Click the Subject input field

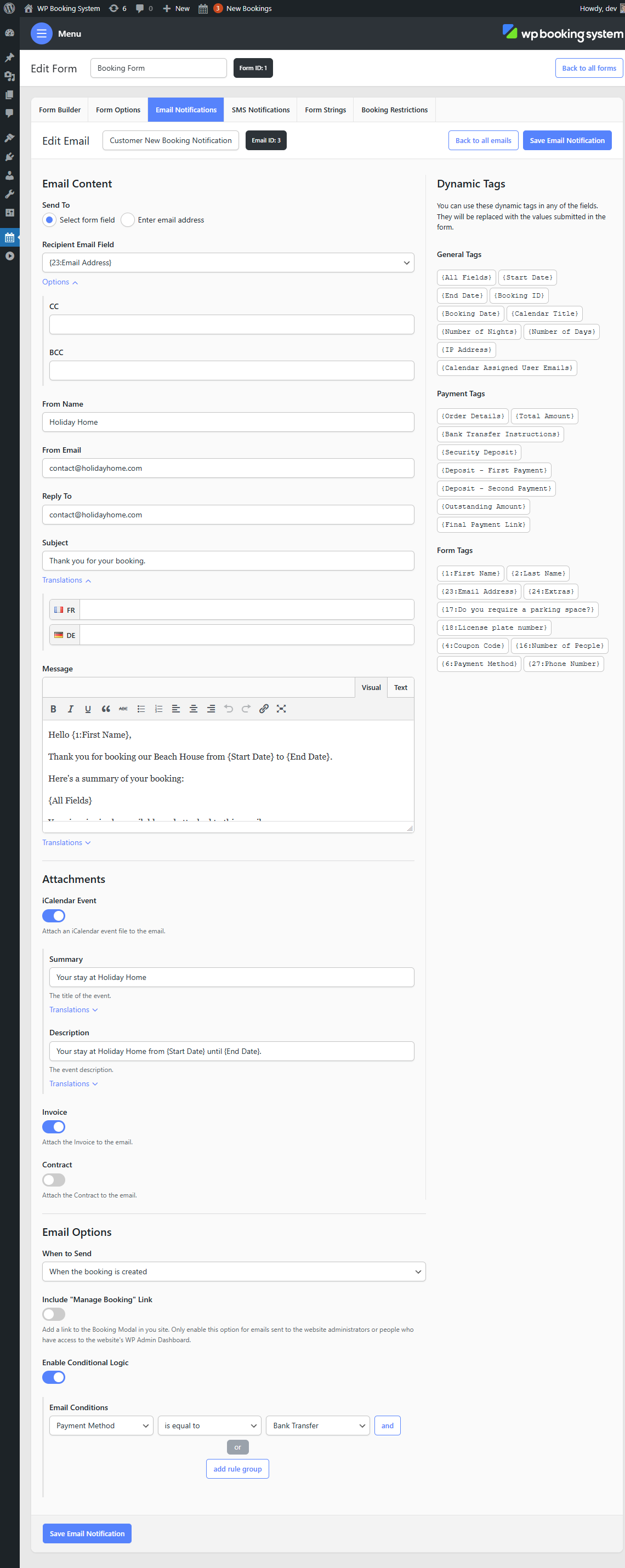[x=228, y=561]
